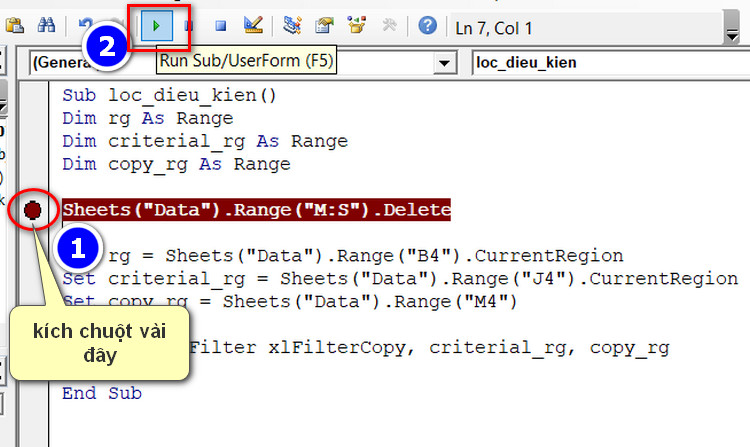
Task: Click the Reset (stop) toolbar icon
Action: [221, 25]
